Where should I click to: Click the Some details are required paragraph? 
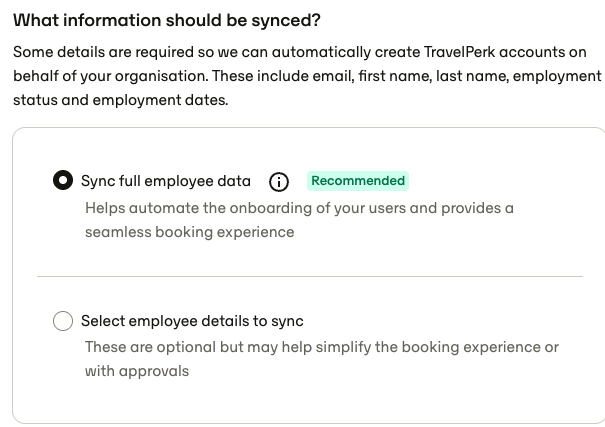(308, 76)
